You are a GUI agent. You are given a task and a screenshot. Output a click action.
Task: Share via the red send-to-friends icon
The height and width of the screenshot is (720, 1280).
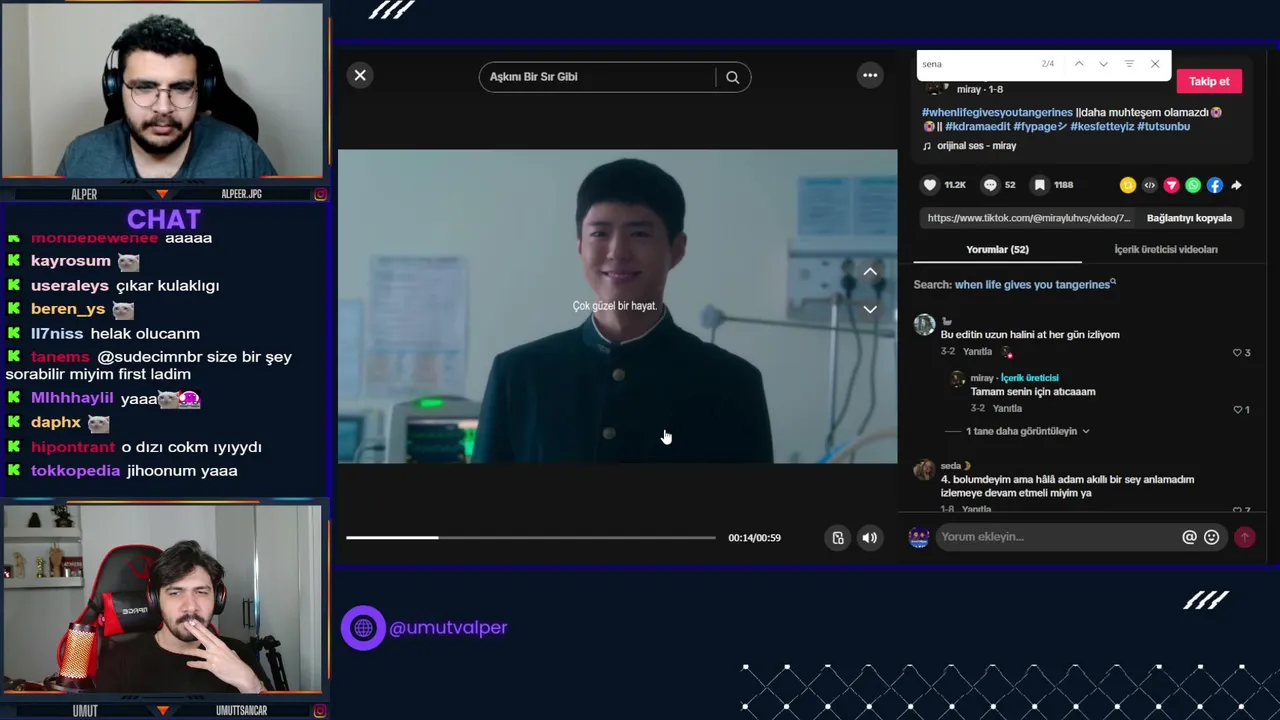pyautogui.click(x=1171, y=185)
